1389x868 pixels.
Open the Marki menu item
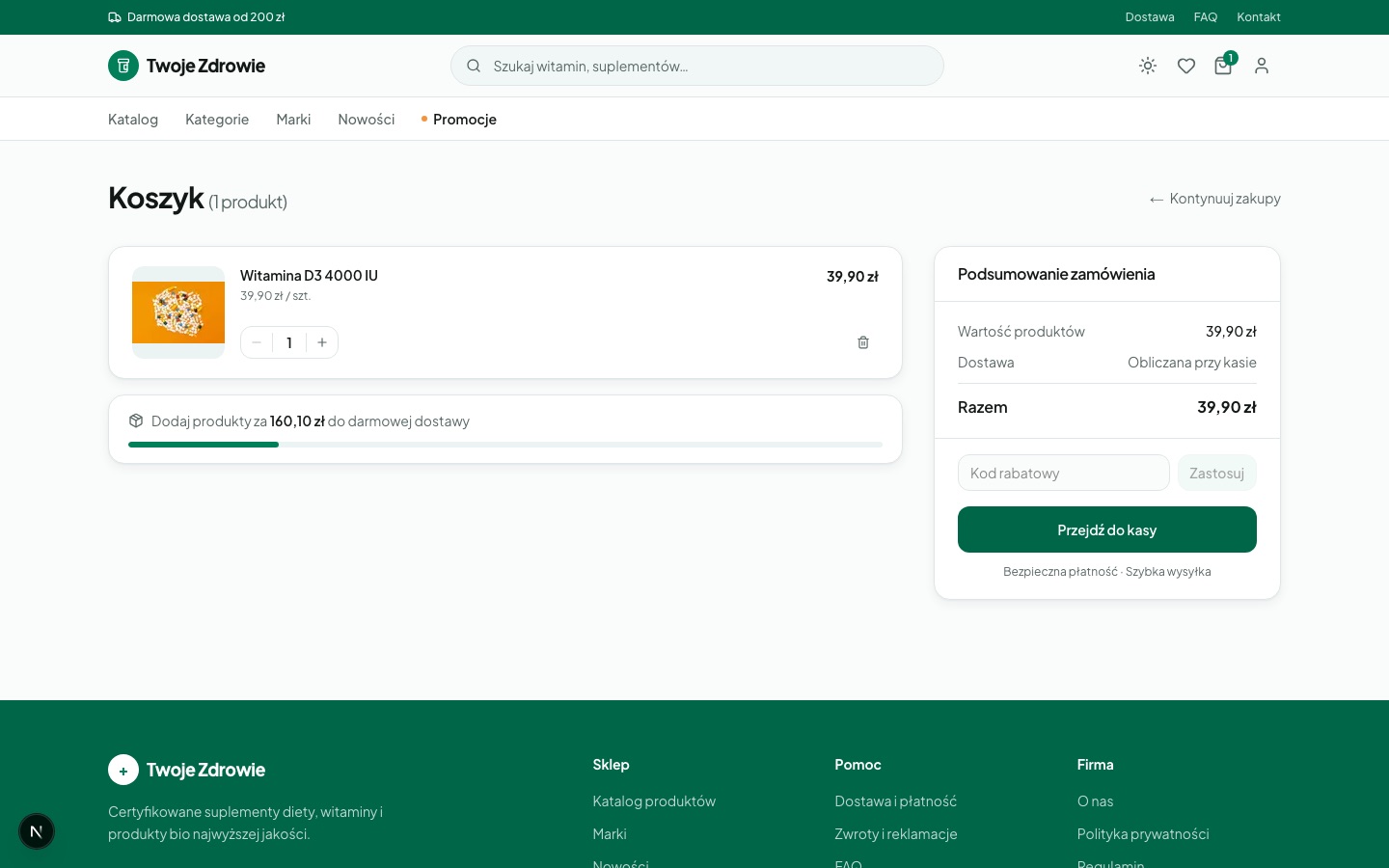click(293, 120)
